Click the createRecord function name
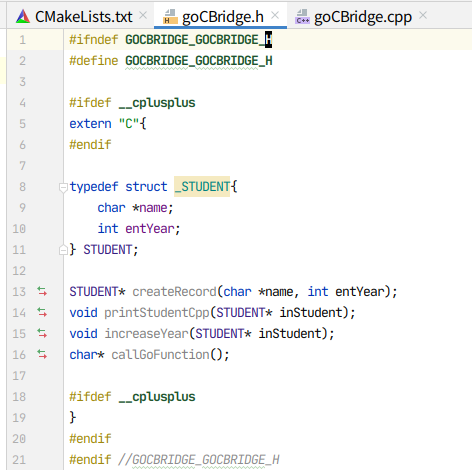 click(x=174, y=292)
